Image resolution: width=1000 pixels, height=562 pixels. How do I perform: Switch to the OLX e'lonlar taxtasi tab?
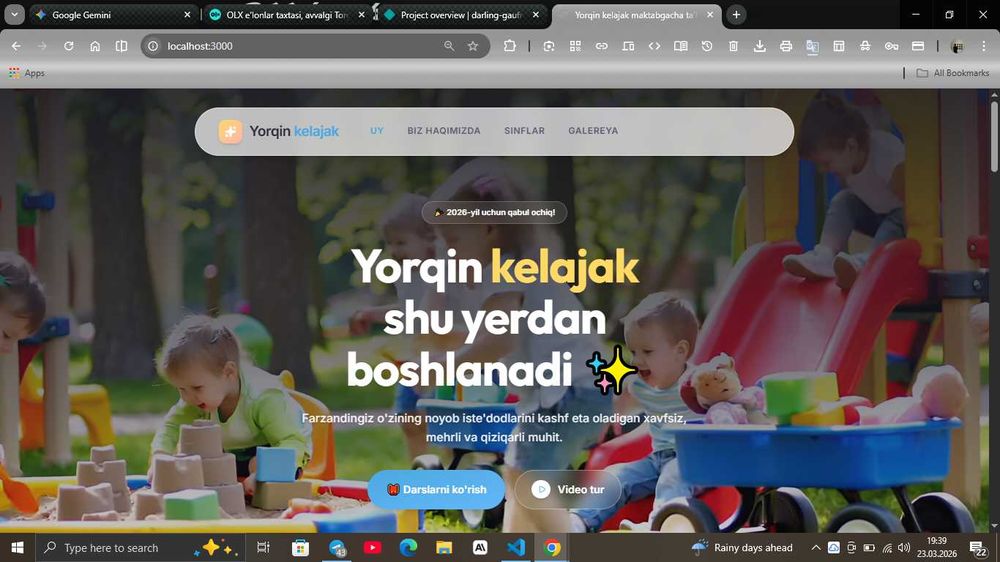click(286, 15)
